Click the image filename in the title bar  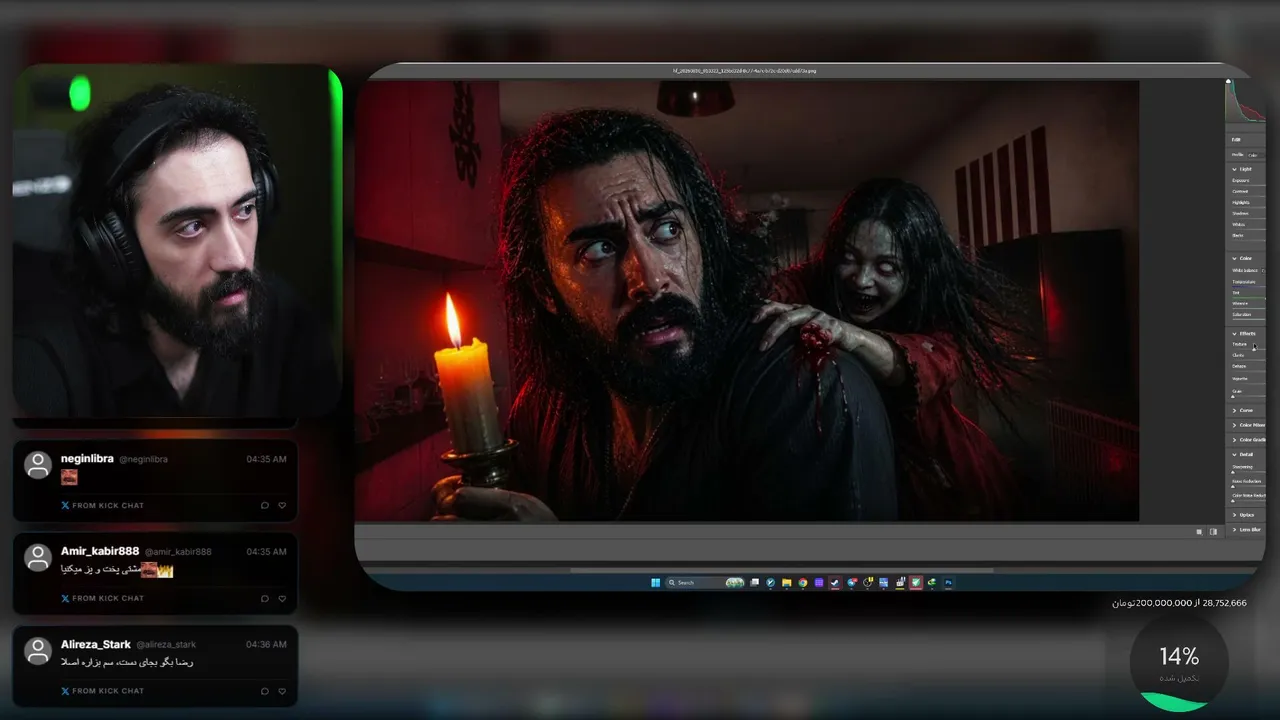(x=744, y=71)
